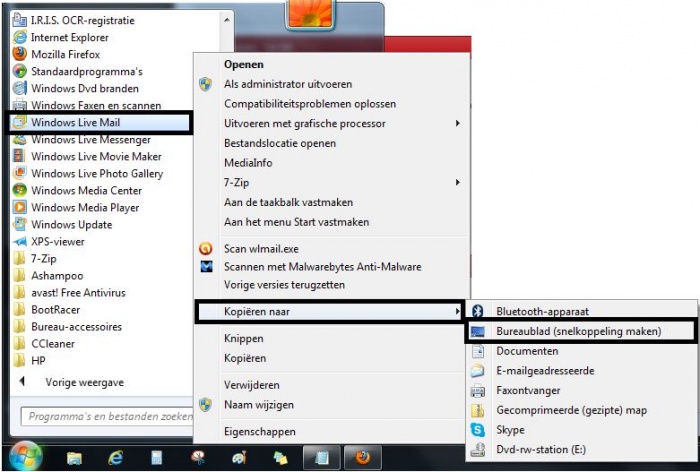This screenshot has width=700, height=472.
Task: Click the Start menu scrollbar up arrow
Action: pos(227,19)
